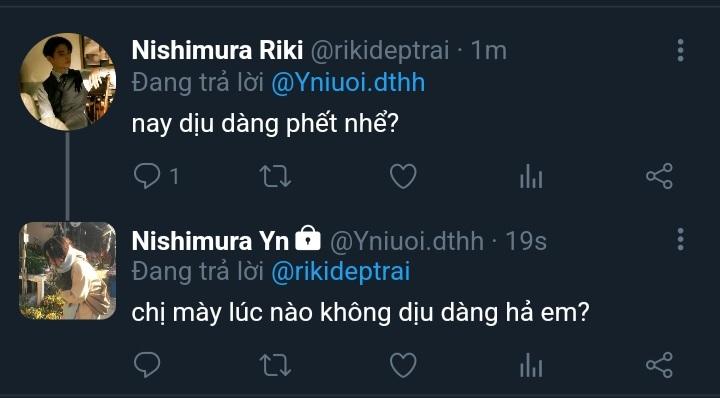
Task: View Nishimura Yn's square avatar
Action: pyautogui.click(x=68, y=271)
